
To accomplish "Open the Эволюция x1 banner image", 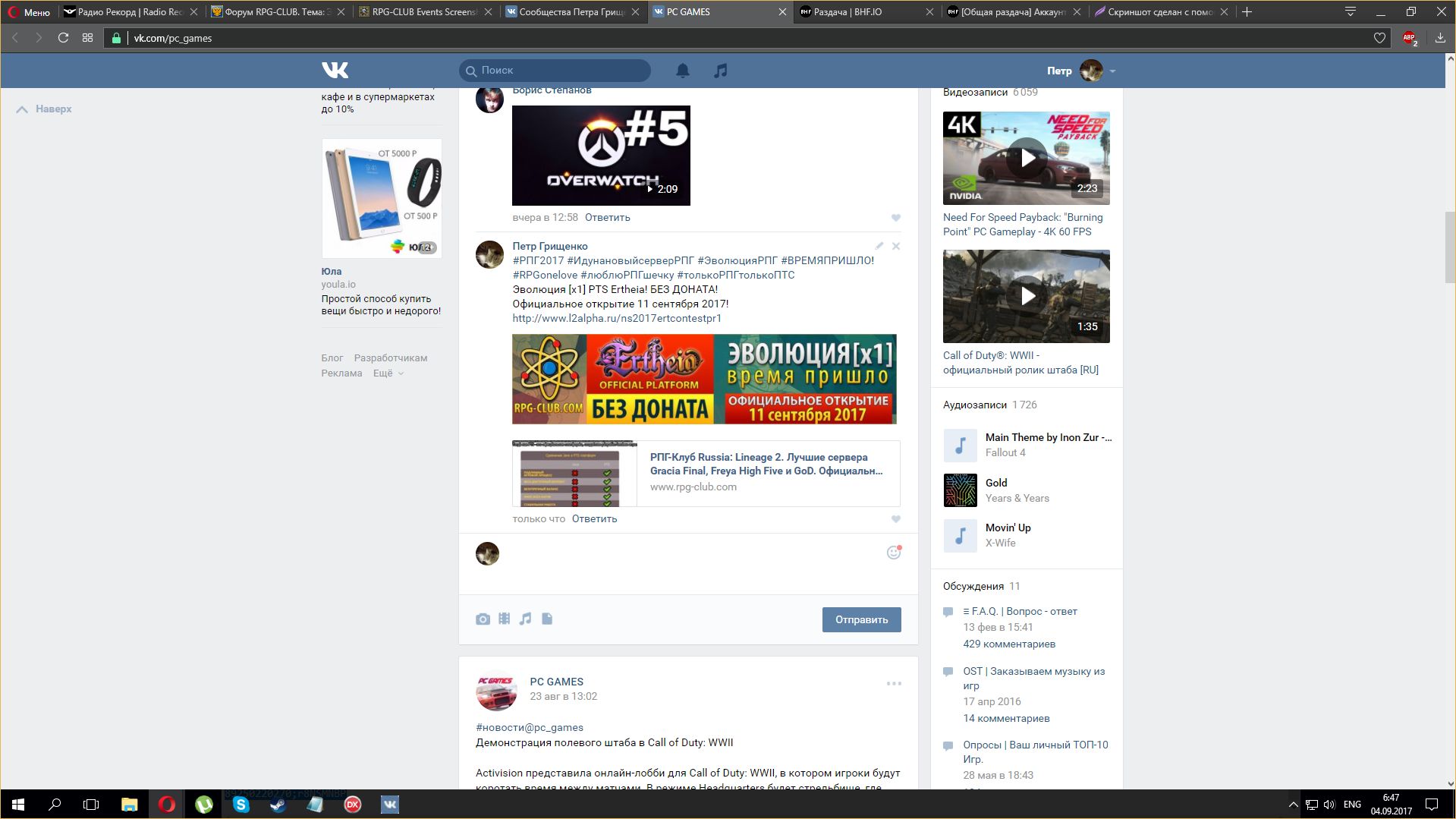I will click(704, 379).
